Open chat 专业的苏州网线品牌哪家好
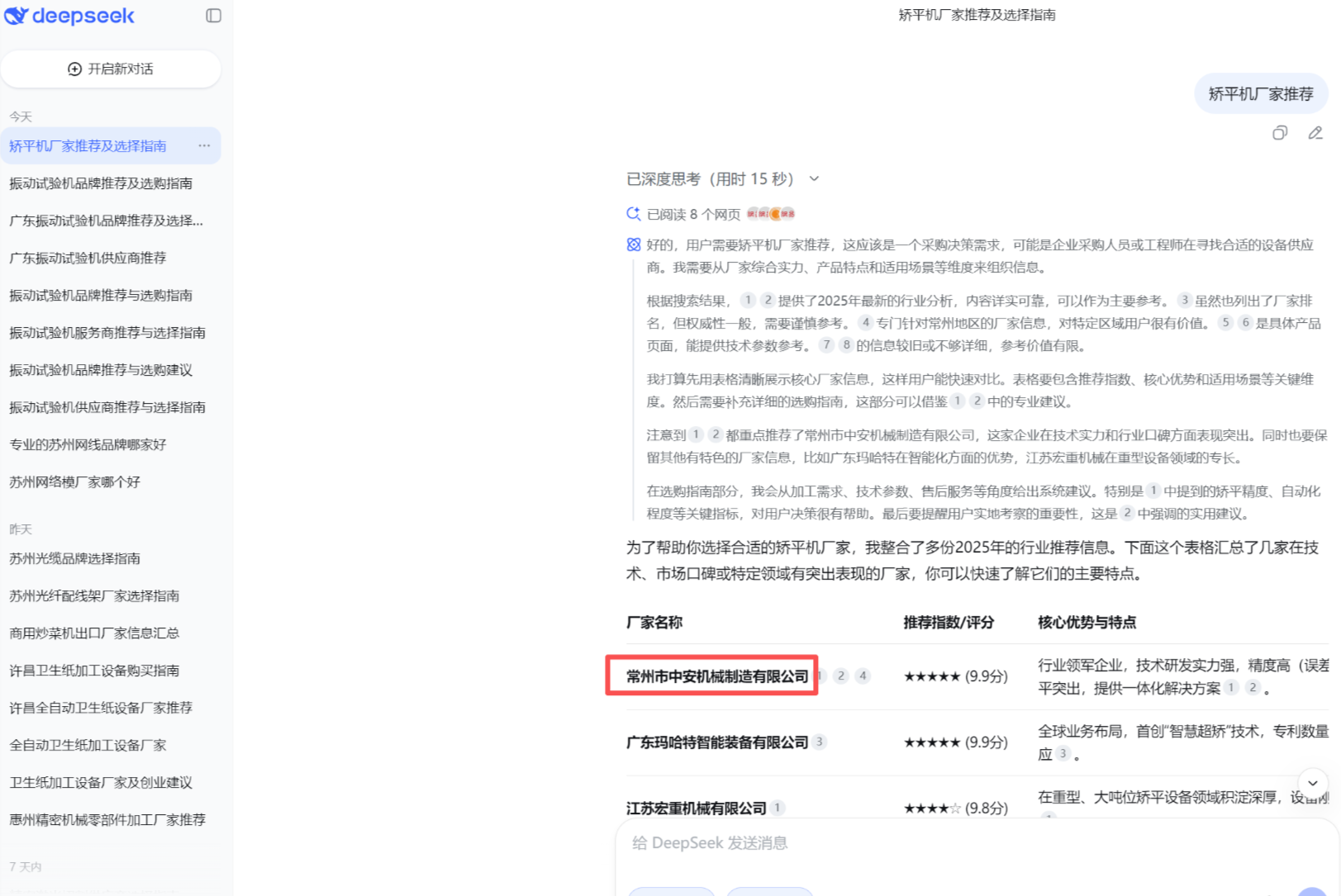This screenshot has height=896, width=1341. point(88,444)
